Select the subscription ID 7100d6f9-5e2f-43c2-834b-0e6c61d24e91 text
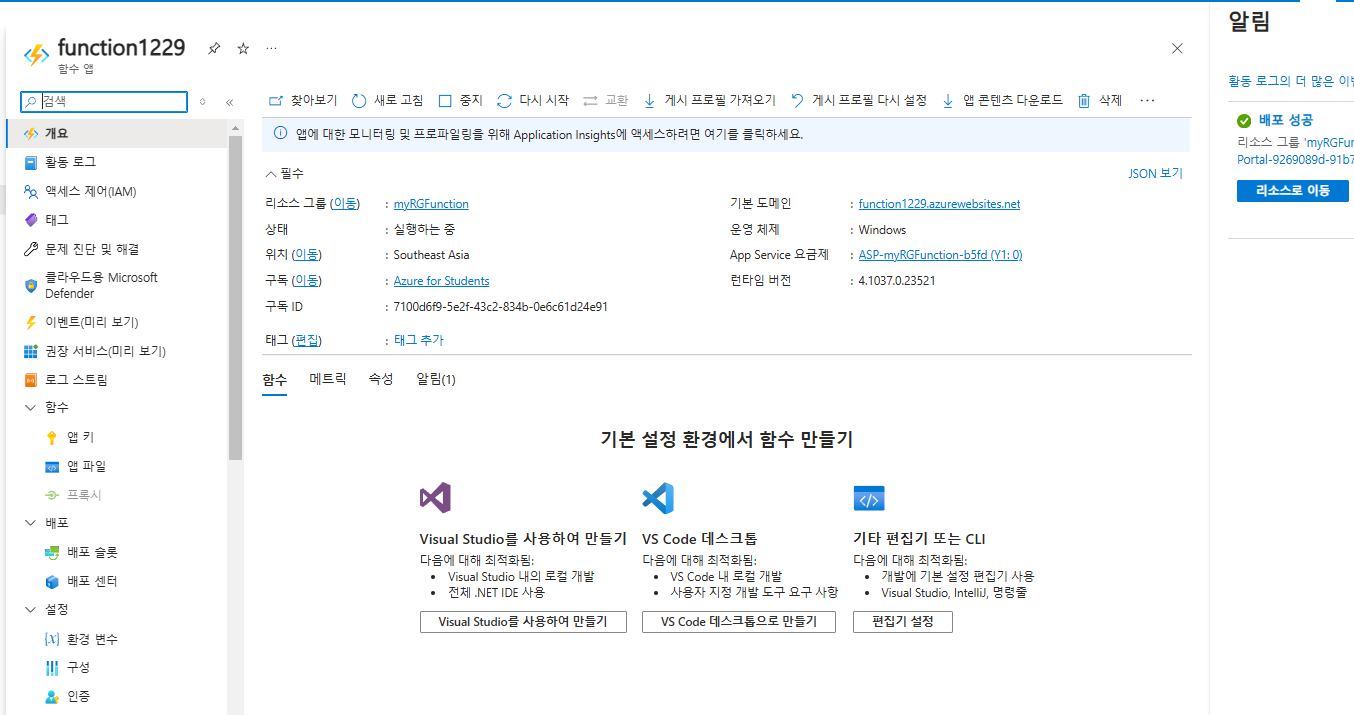Image resolution: width=1354 pixels, height=715 pixels. click(501, 307)
